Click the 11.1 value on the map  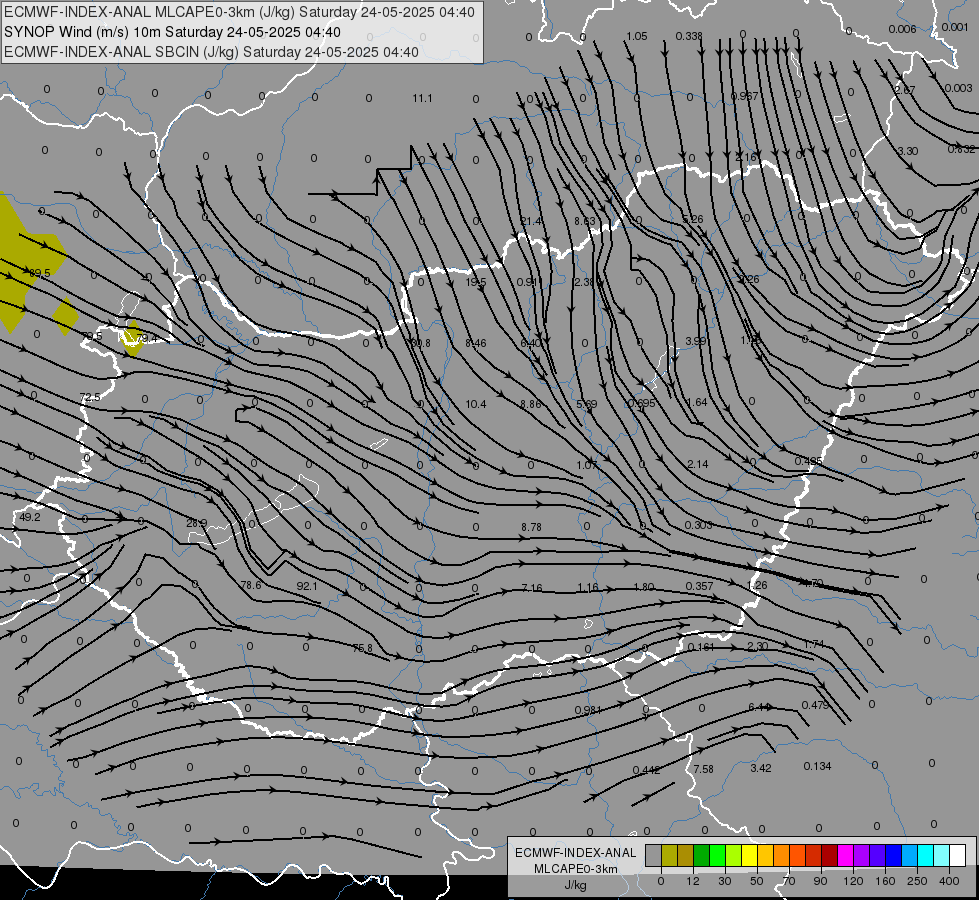click(x=422, y=98)
